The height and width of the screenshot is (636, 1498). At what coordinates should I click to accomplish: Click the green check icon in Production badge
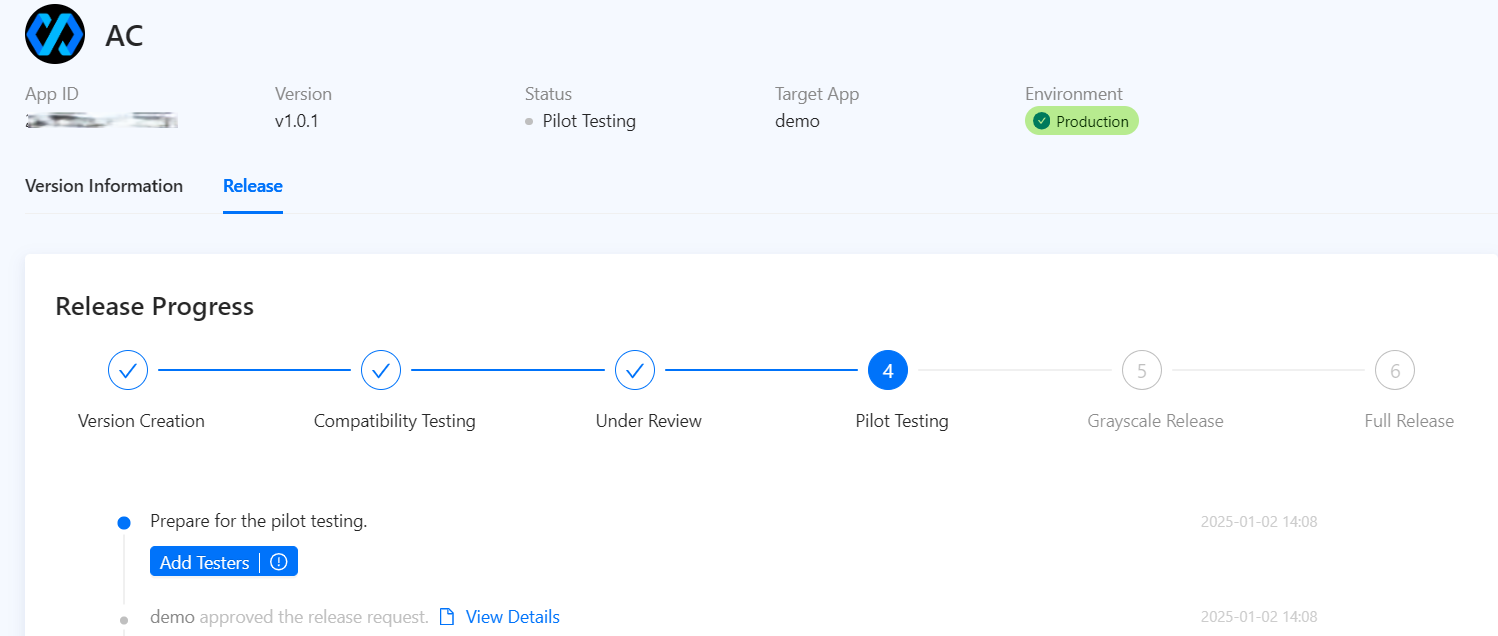[x=1042, y=121]
